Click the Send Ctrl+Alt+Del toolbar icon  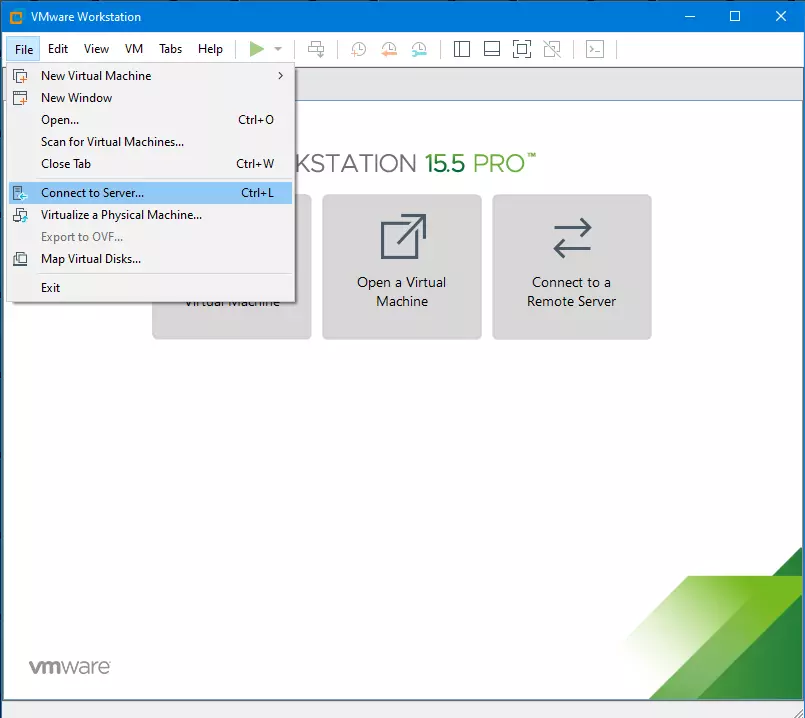pyautogui.click(x=316, y=49)
